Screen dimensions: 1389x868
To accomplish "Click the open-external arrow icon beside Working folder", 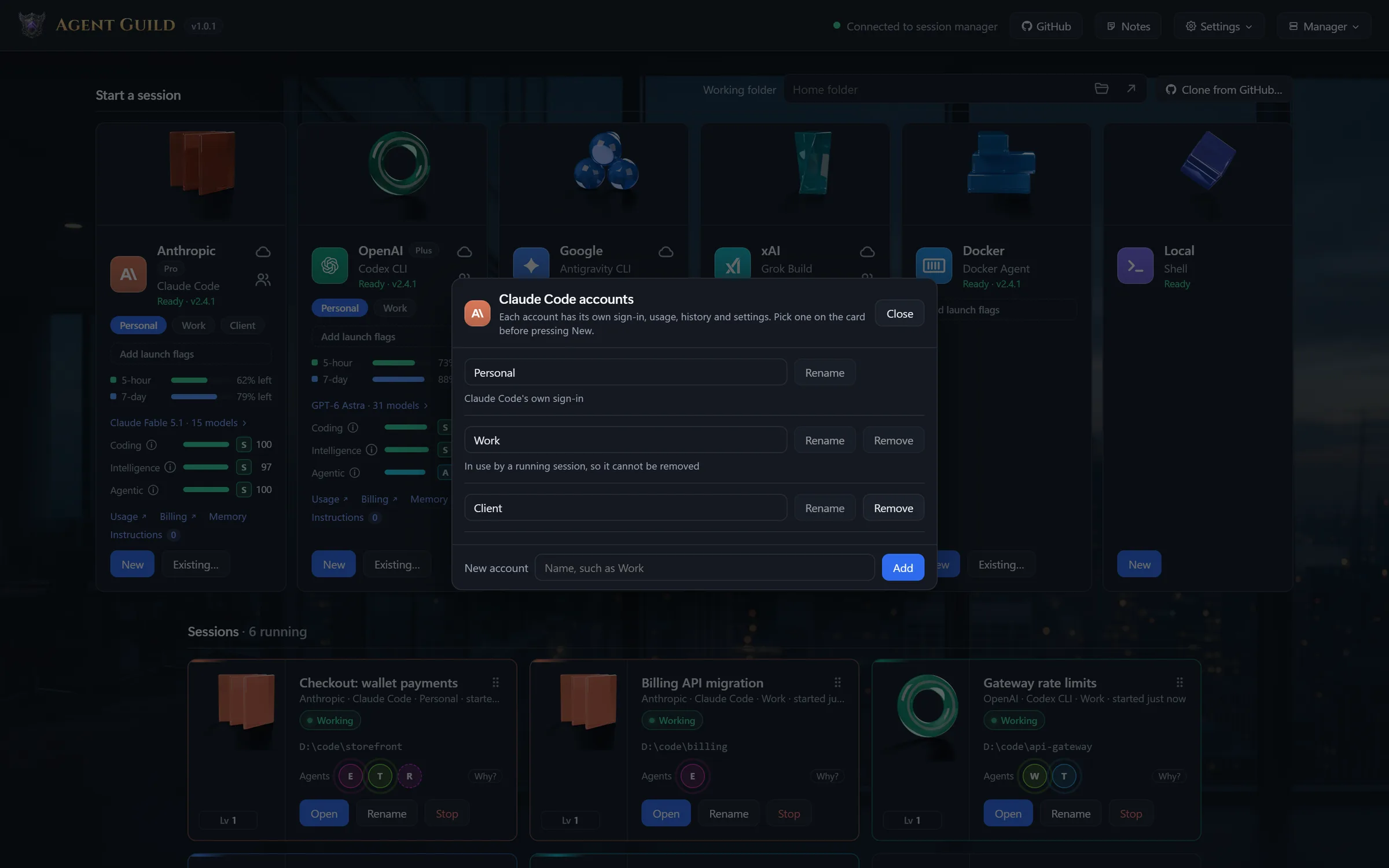I will tap(1131, 89).
